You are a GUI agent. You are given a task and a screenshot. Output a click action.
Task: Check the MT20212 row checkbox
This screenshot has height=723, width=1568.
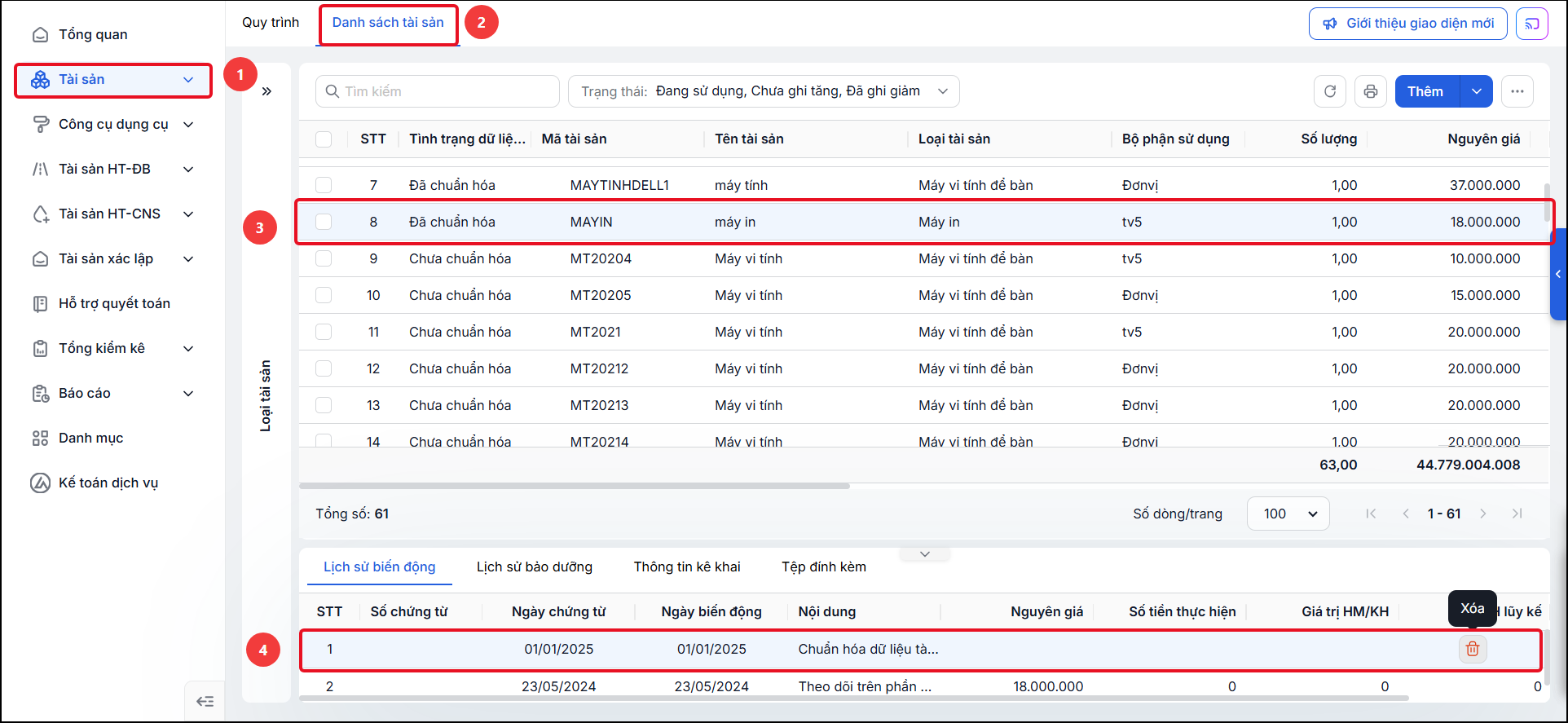[324, 368]
